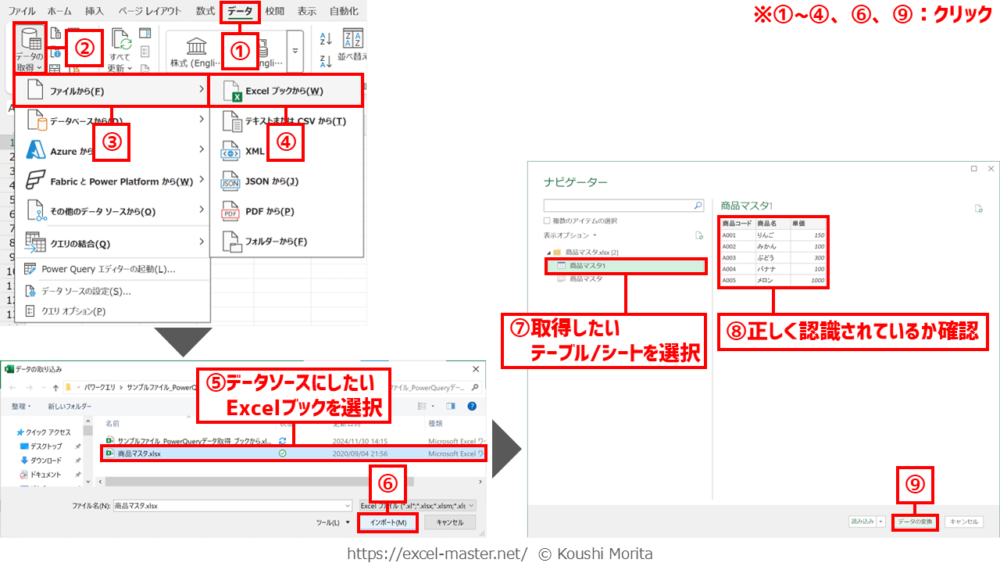
Task: Select the 商品マスタ.xlsx file in list
Action: (140, 454)
